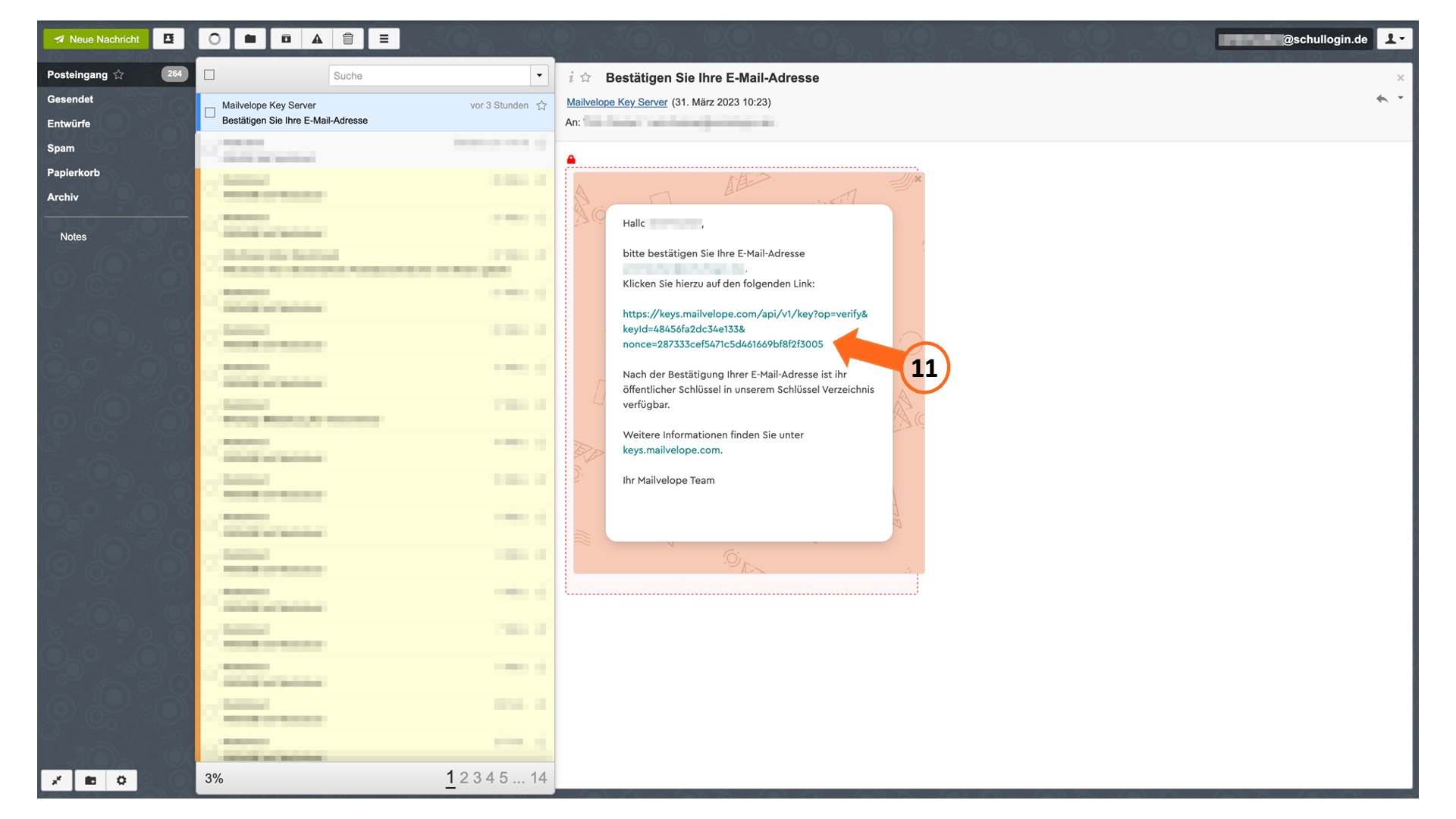This screenshot has height=819, width=1456.
Task: Click the move-to-folder icon
Action: coord(250,39)
